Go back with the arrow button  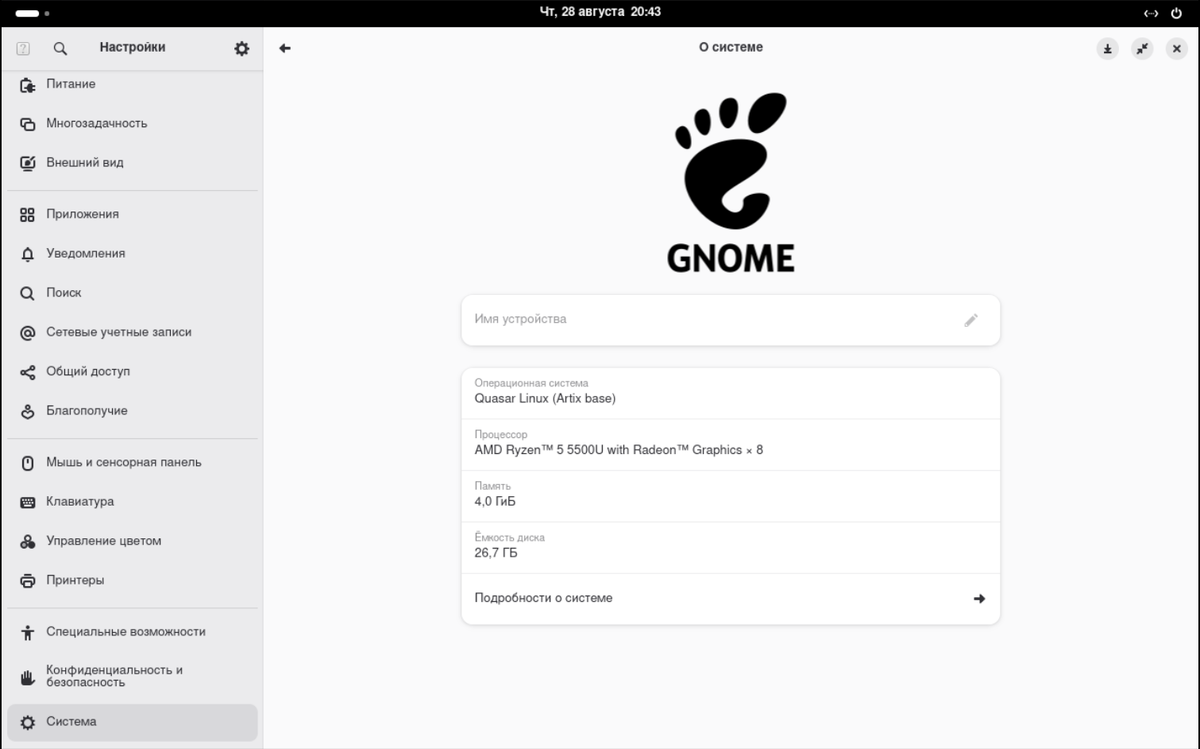[x=285, y=47]
